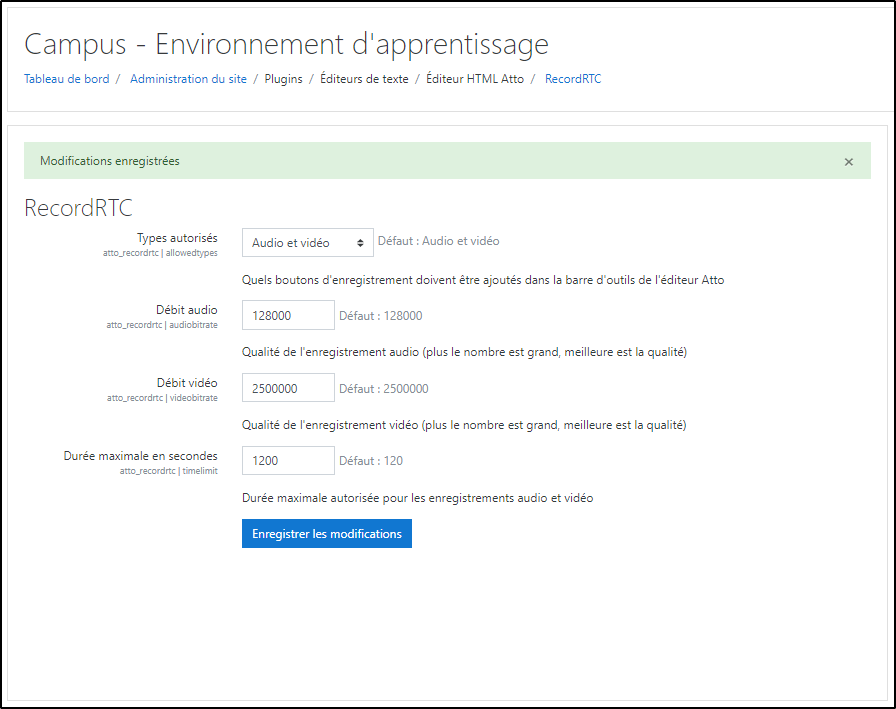Click the Plugins breadcrumb item
This screenshot has width=896, height=709.
coord(283,79)
